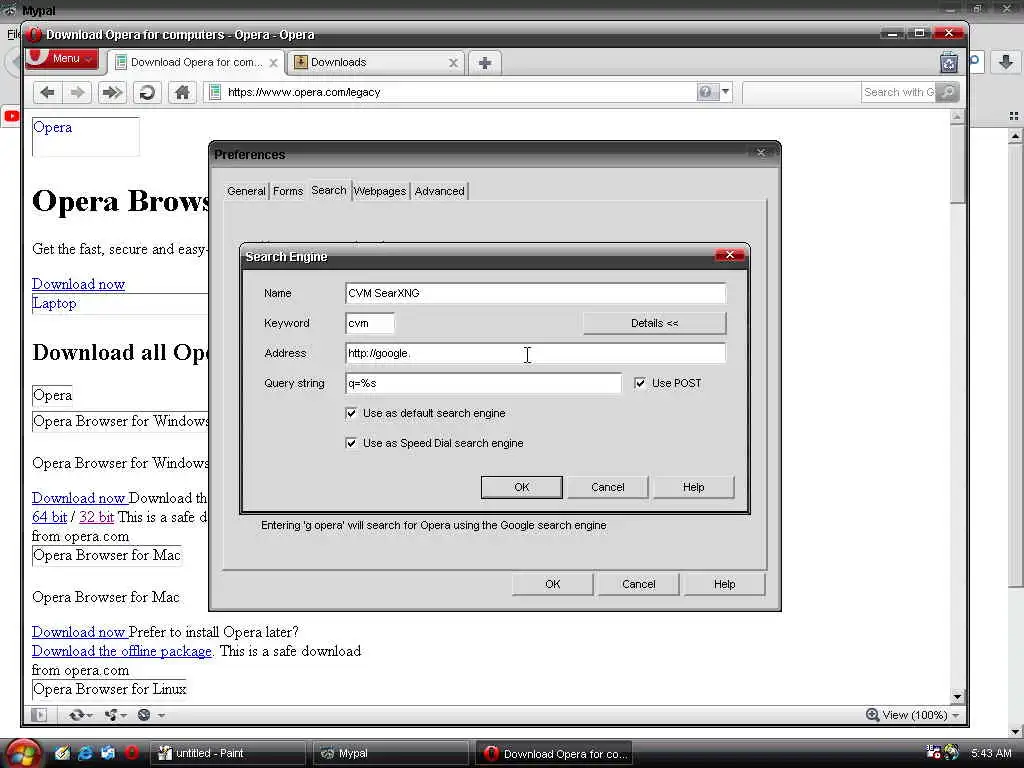
Task: Open the Opera Unite icon in status bar
Action: 114,715
